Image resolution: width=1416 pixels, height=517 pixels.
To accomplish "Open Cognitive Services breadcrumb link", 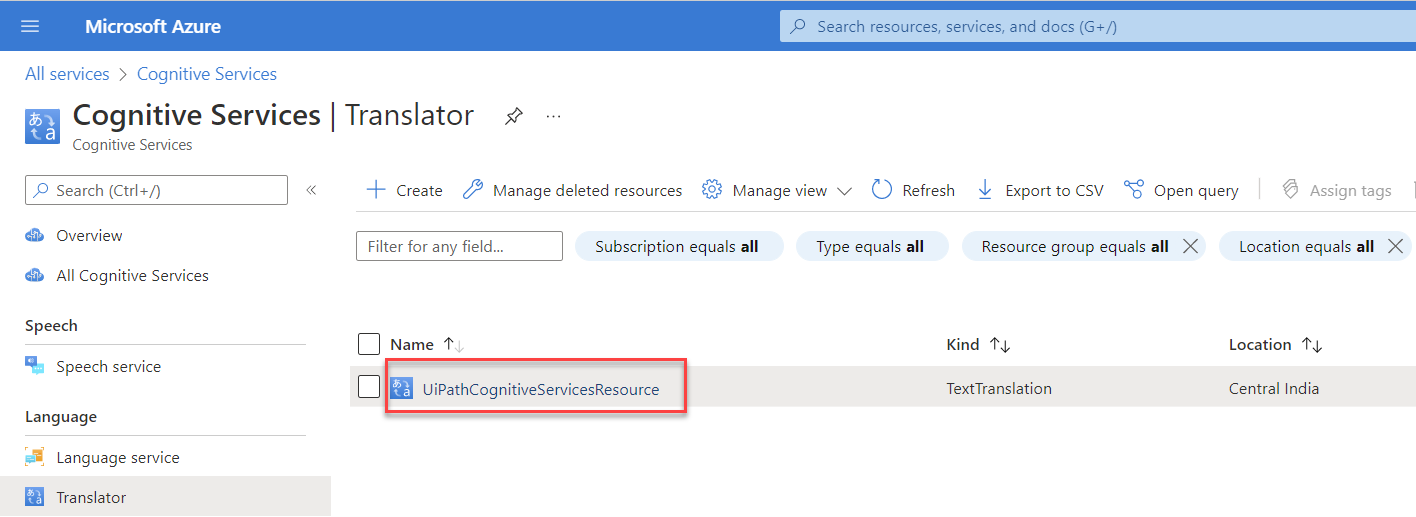I will pos(207,74).
